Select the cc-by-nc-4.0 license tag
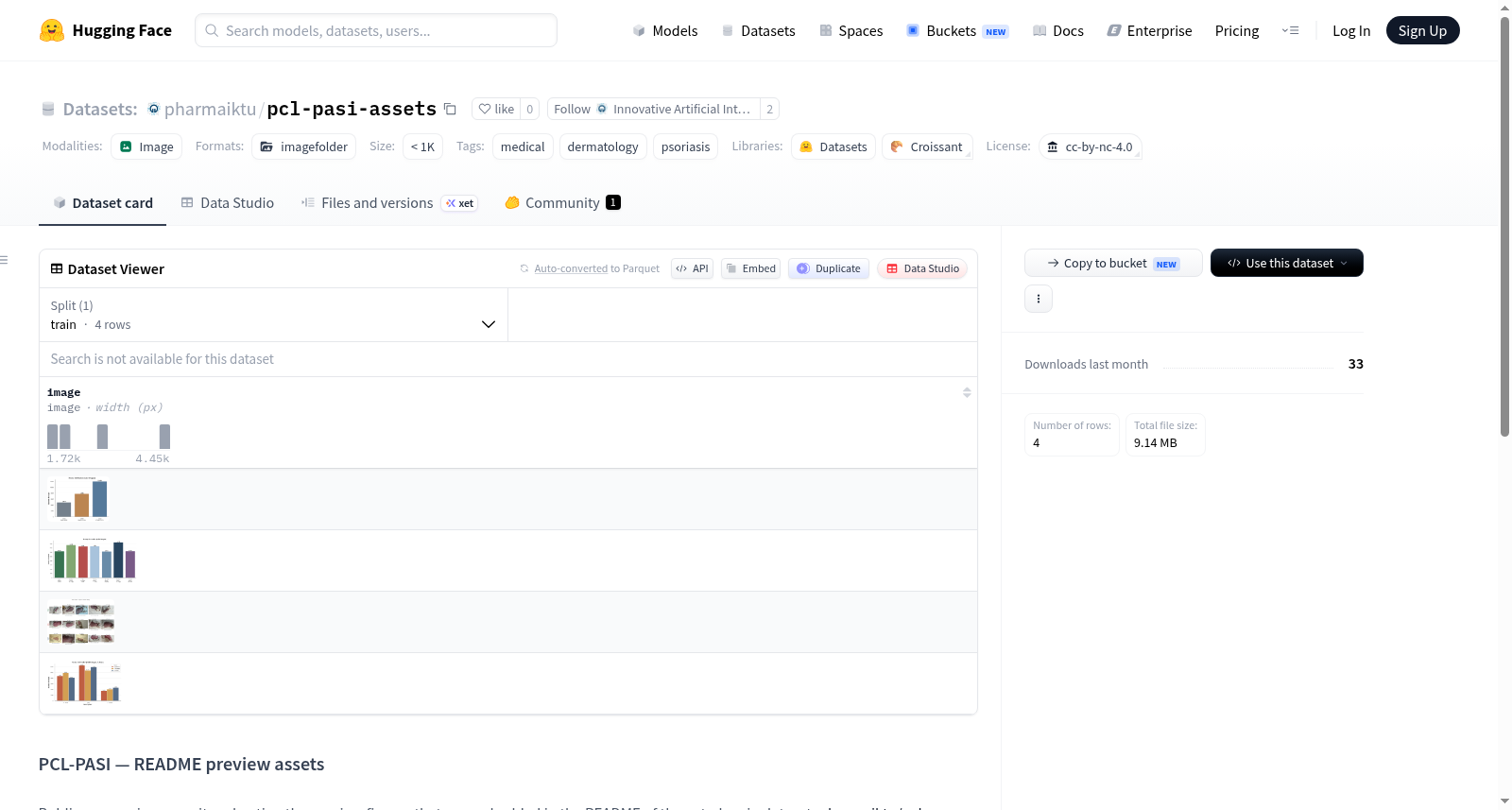The width and height of the screenshot is (1512, 810). pyautogui.click(x=1091, y=146)
